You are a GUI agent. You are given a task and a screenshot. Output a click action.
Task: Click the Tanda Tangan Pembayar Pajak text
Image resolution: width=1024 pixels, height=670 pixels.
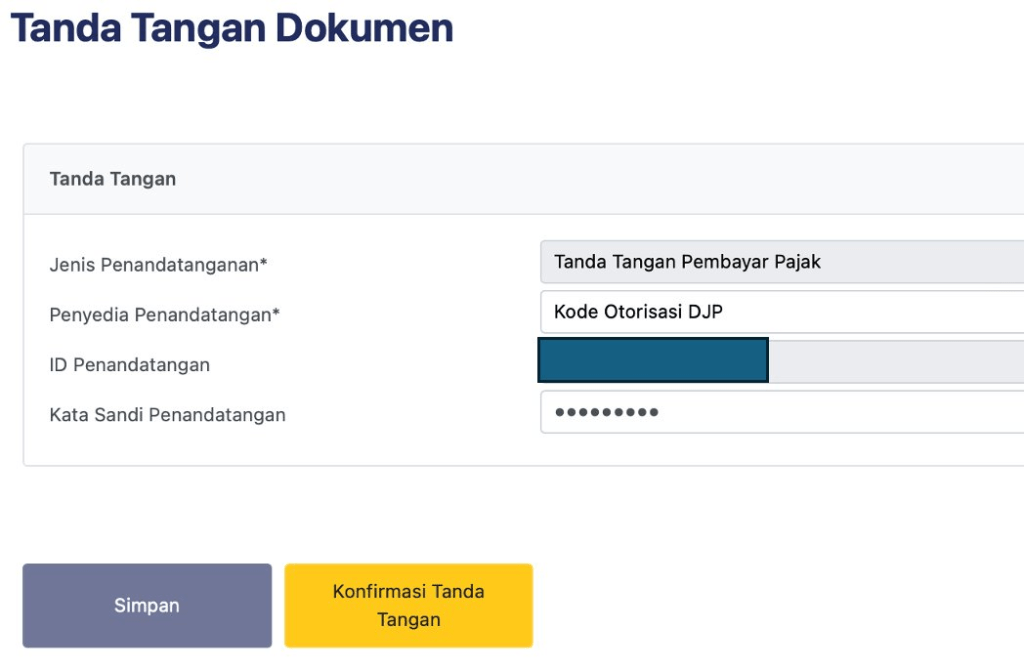[687, 262]
